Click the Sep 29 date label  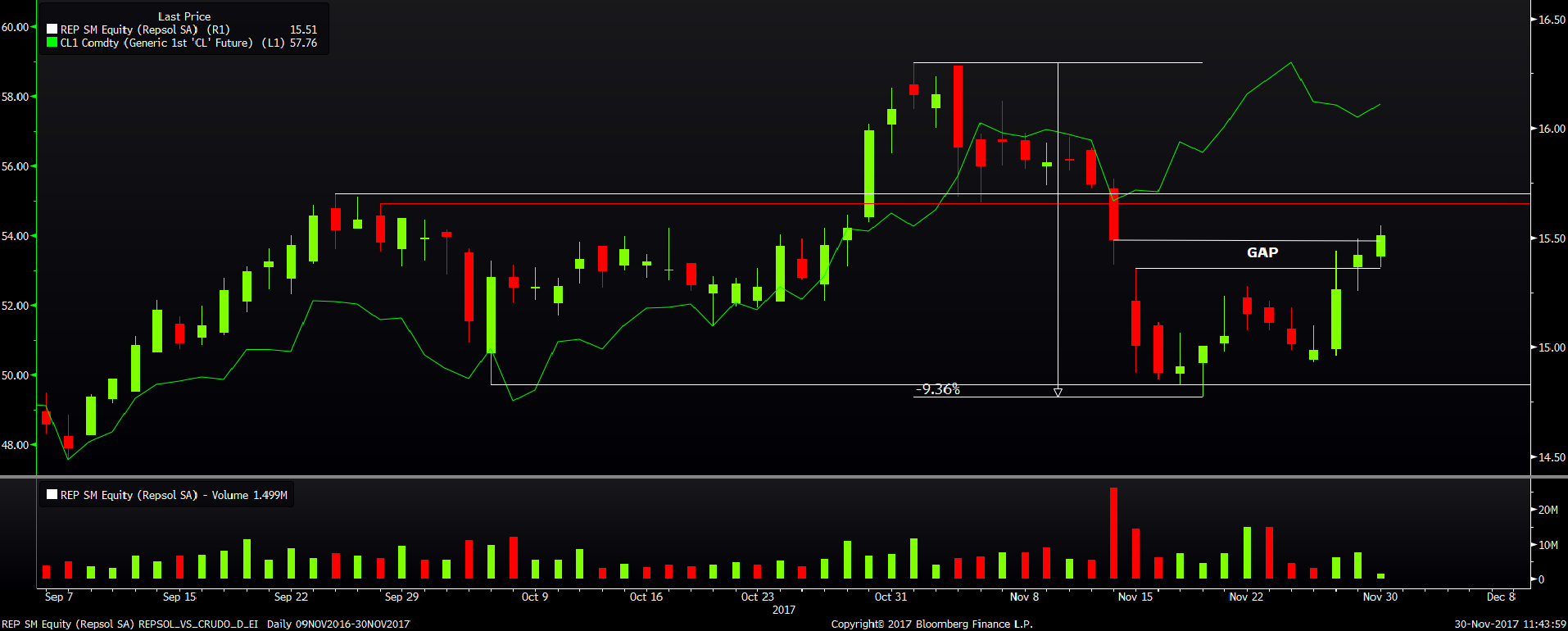click(x=401, y=597)
